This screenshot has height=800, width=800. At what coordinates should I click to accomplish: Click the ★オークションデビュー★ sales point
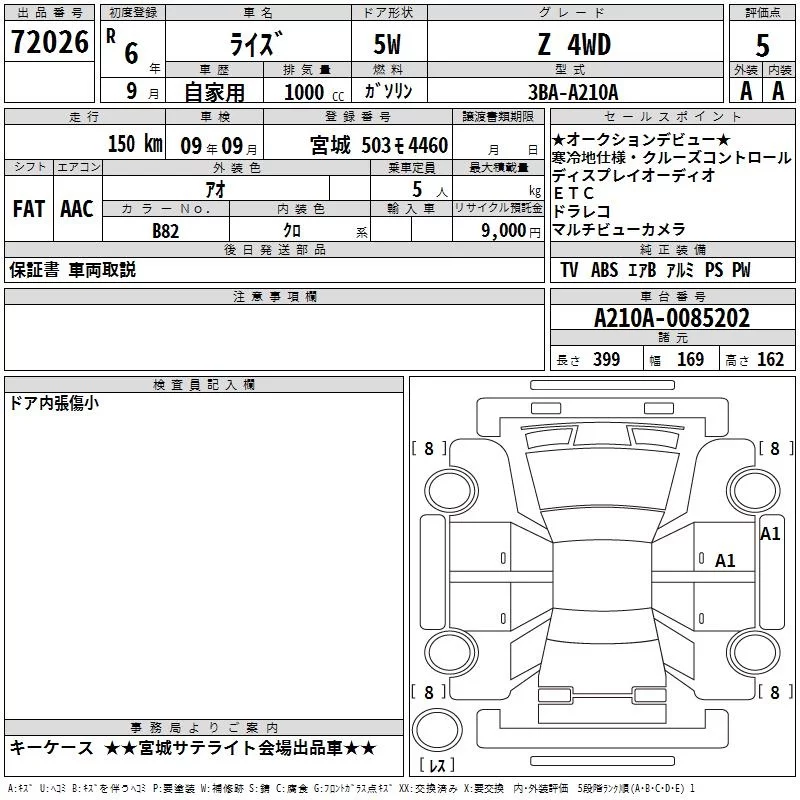tap(641, 139)
